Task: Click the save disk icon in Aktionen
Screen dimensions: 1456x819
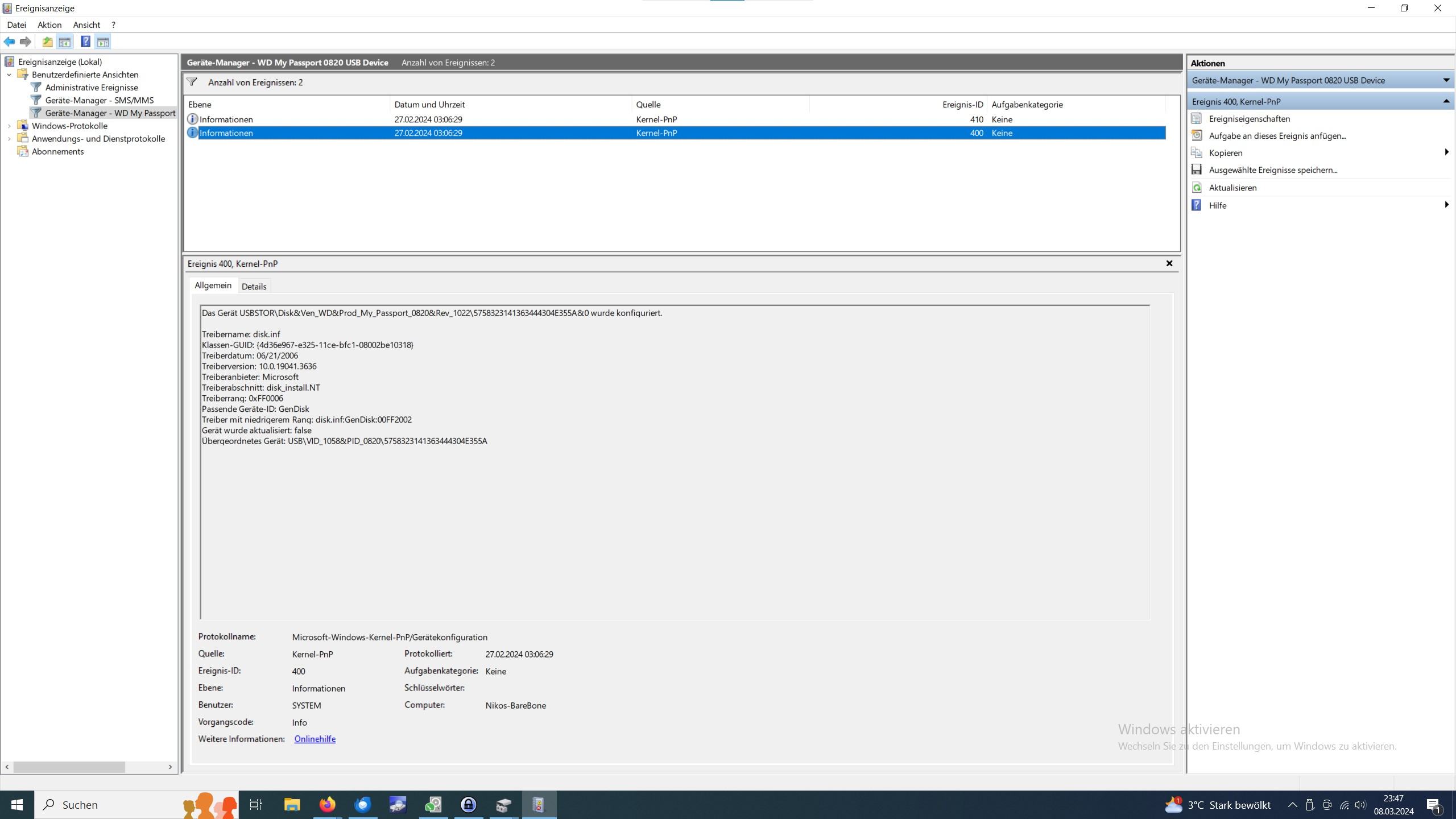Action: (1197, 170)
